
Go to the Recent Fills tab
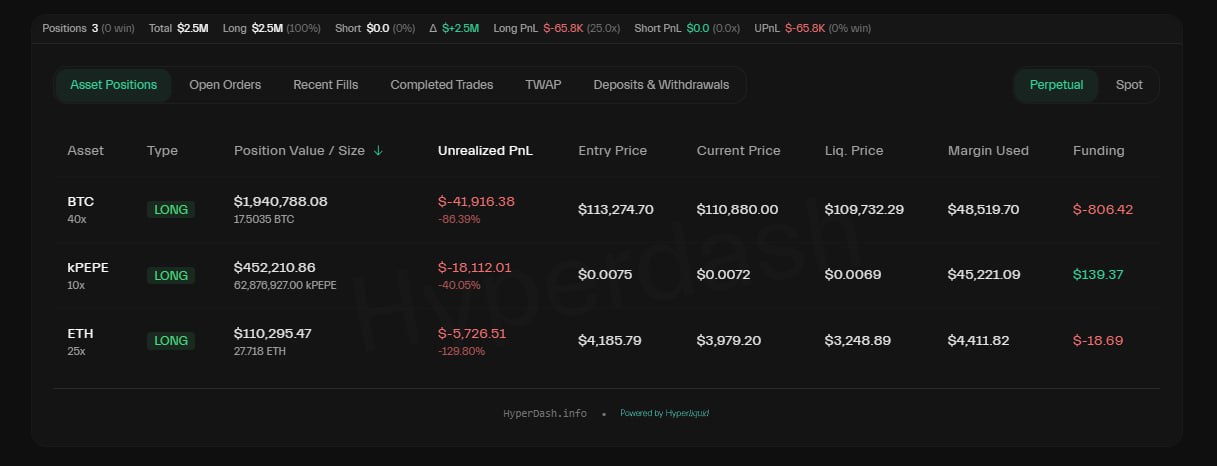(325, 85)
